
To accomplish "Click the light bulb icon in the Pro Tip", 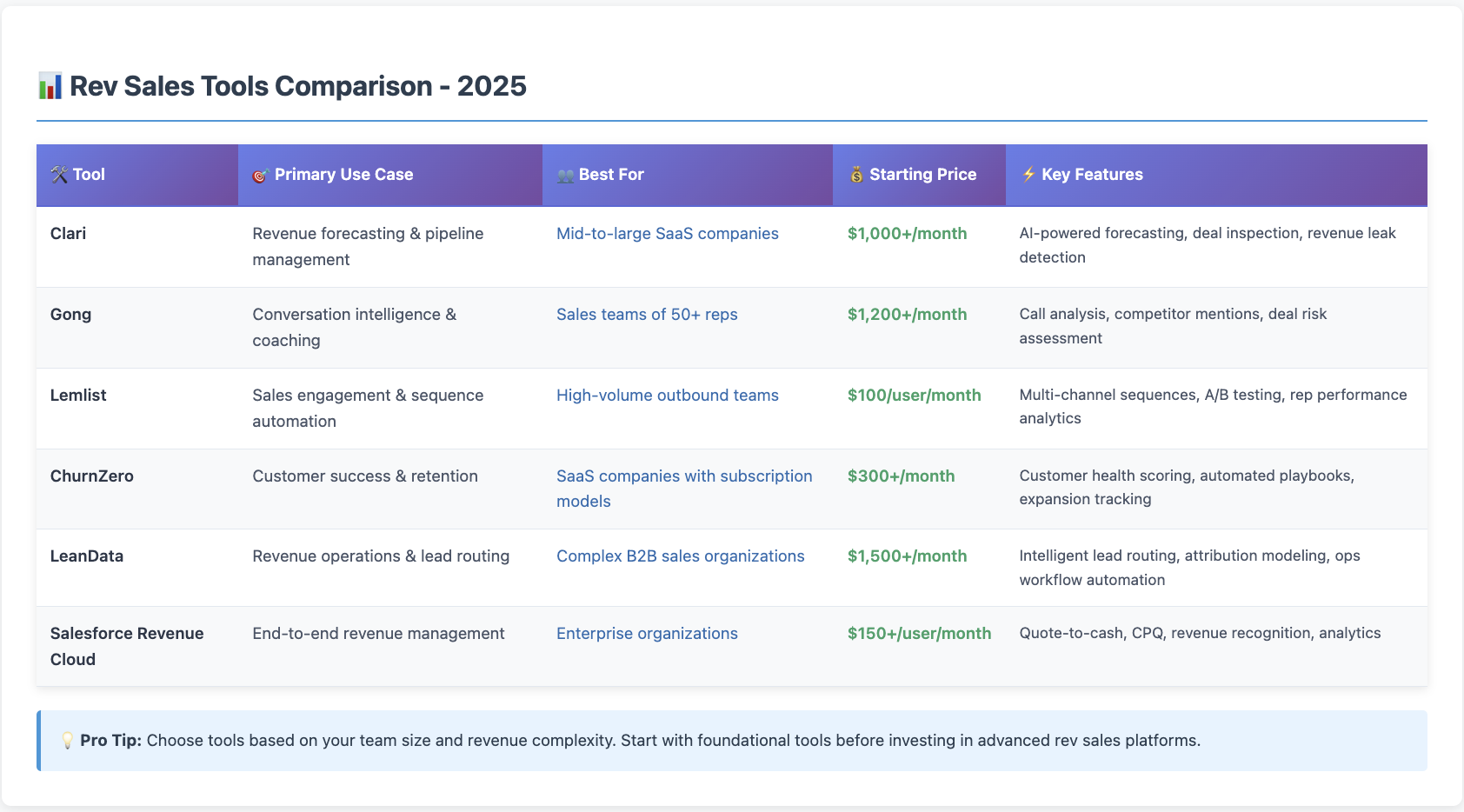I will [x=67, y=741].
